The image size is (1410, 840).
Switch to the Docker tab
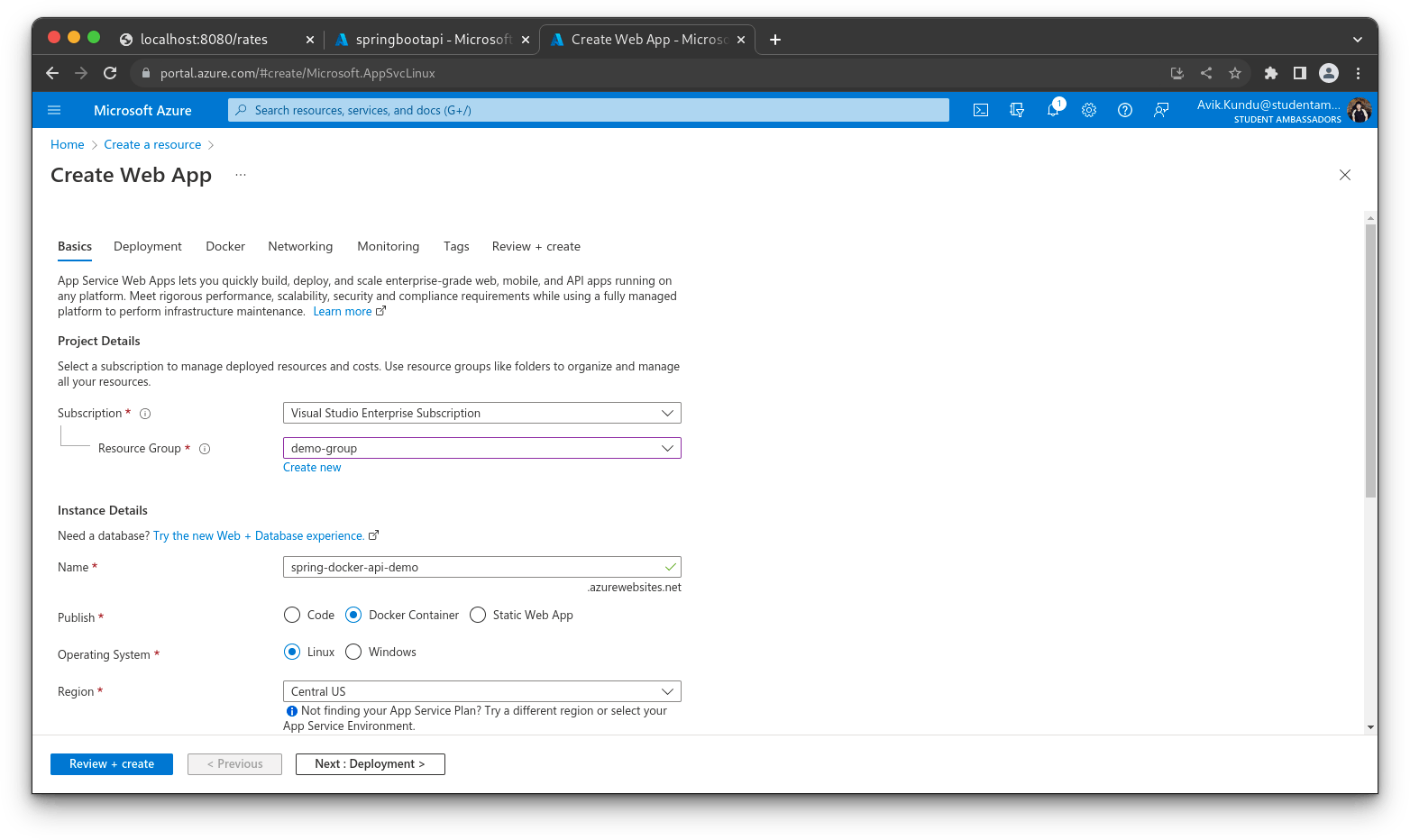point(224,246)
